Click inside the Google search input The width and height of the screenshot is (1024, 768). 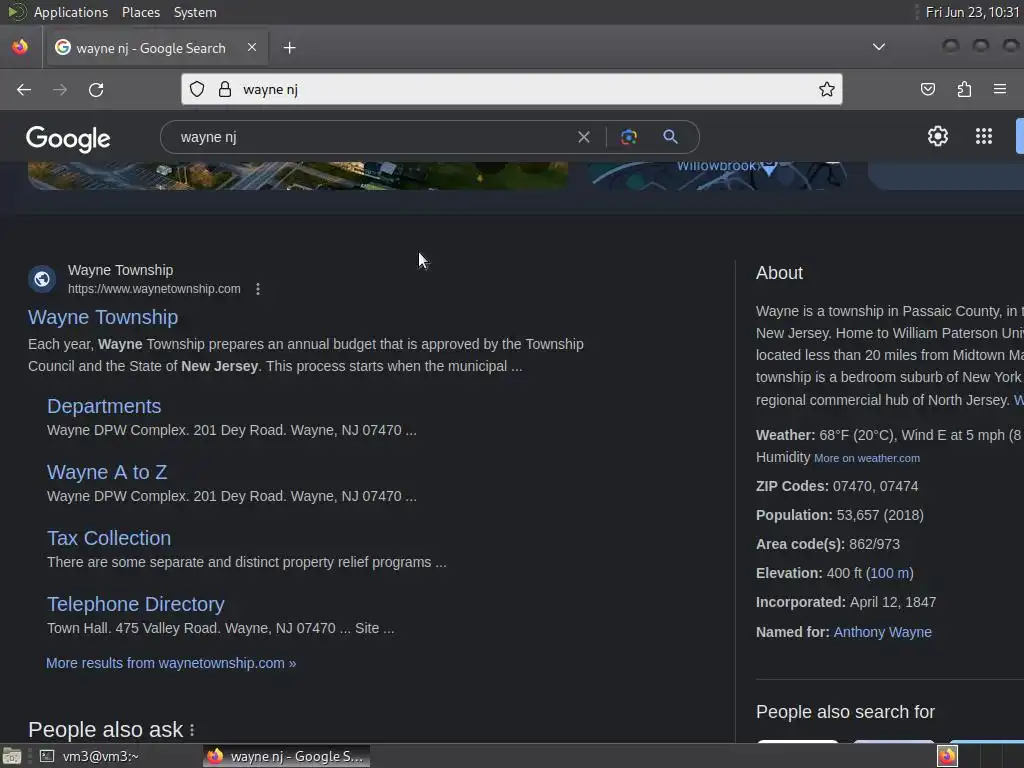click(372, 137)
